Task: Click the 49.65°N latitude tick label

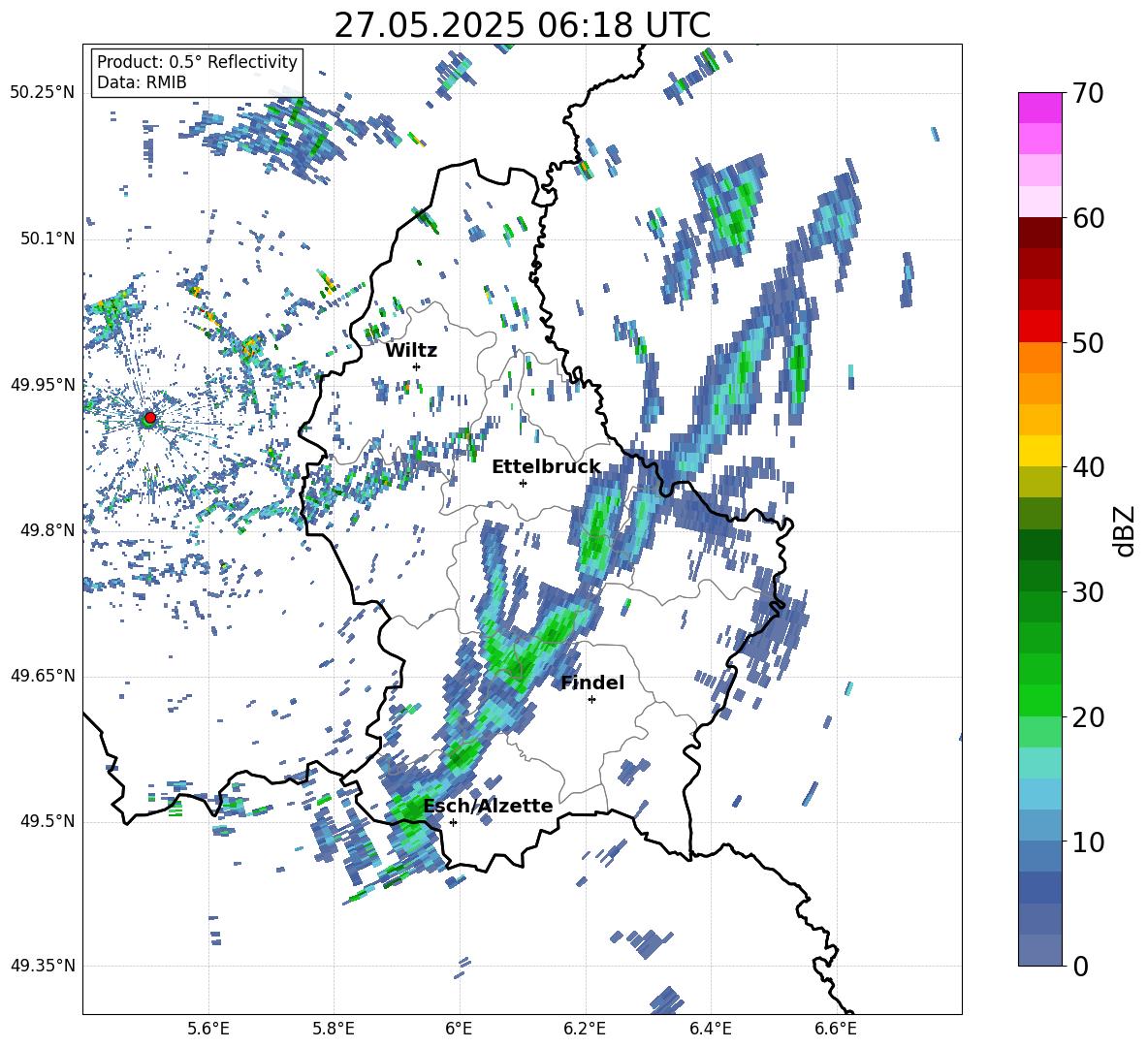Action: [x=43, y=676]
